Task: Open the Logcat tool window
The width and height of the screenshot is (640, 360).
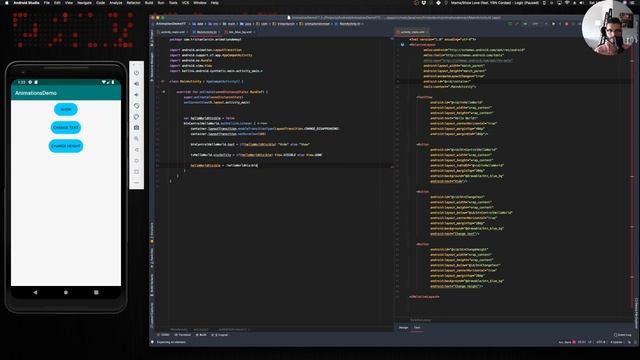Action: [x=220, y=335]
